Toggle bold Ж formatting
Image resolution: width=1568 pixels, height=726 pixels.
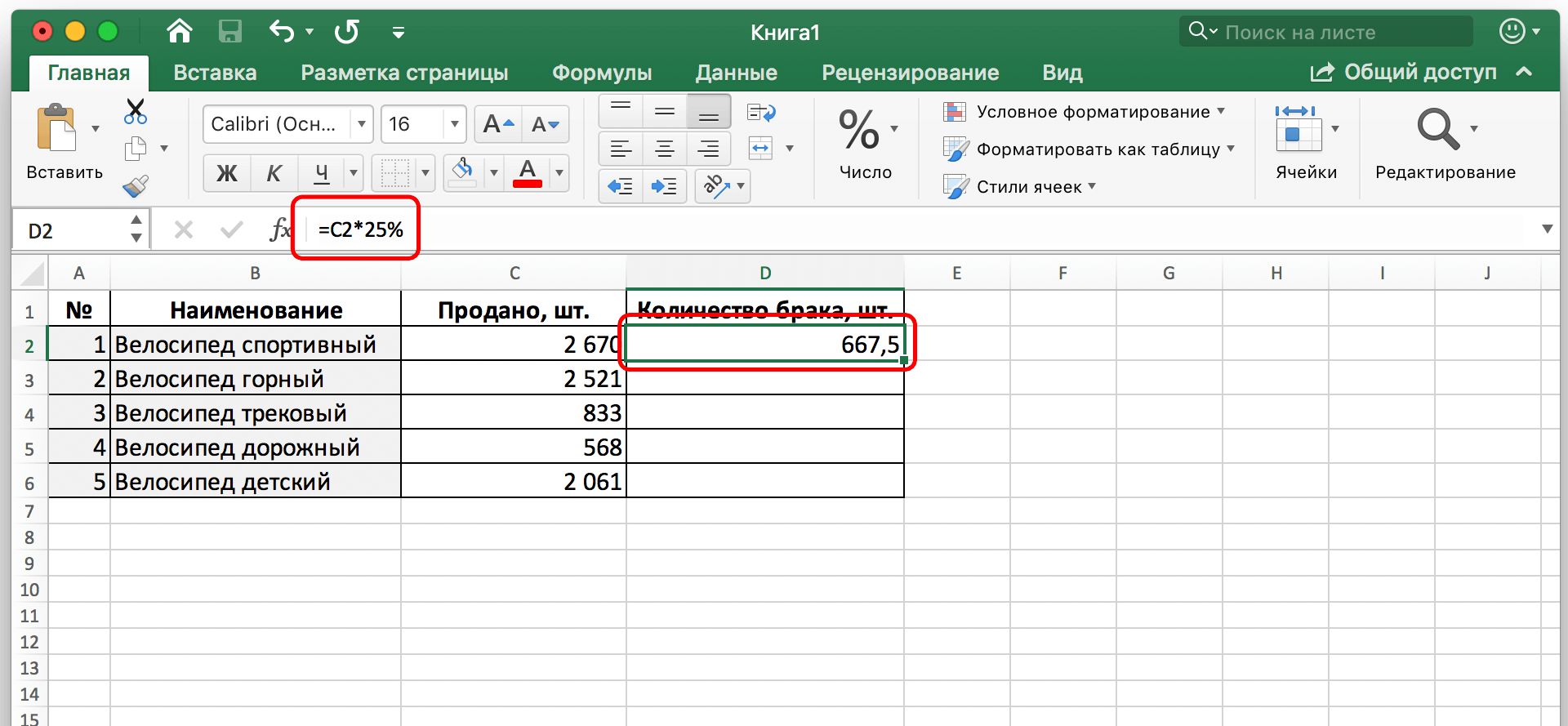click(227, 173)
